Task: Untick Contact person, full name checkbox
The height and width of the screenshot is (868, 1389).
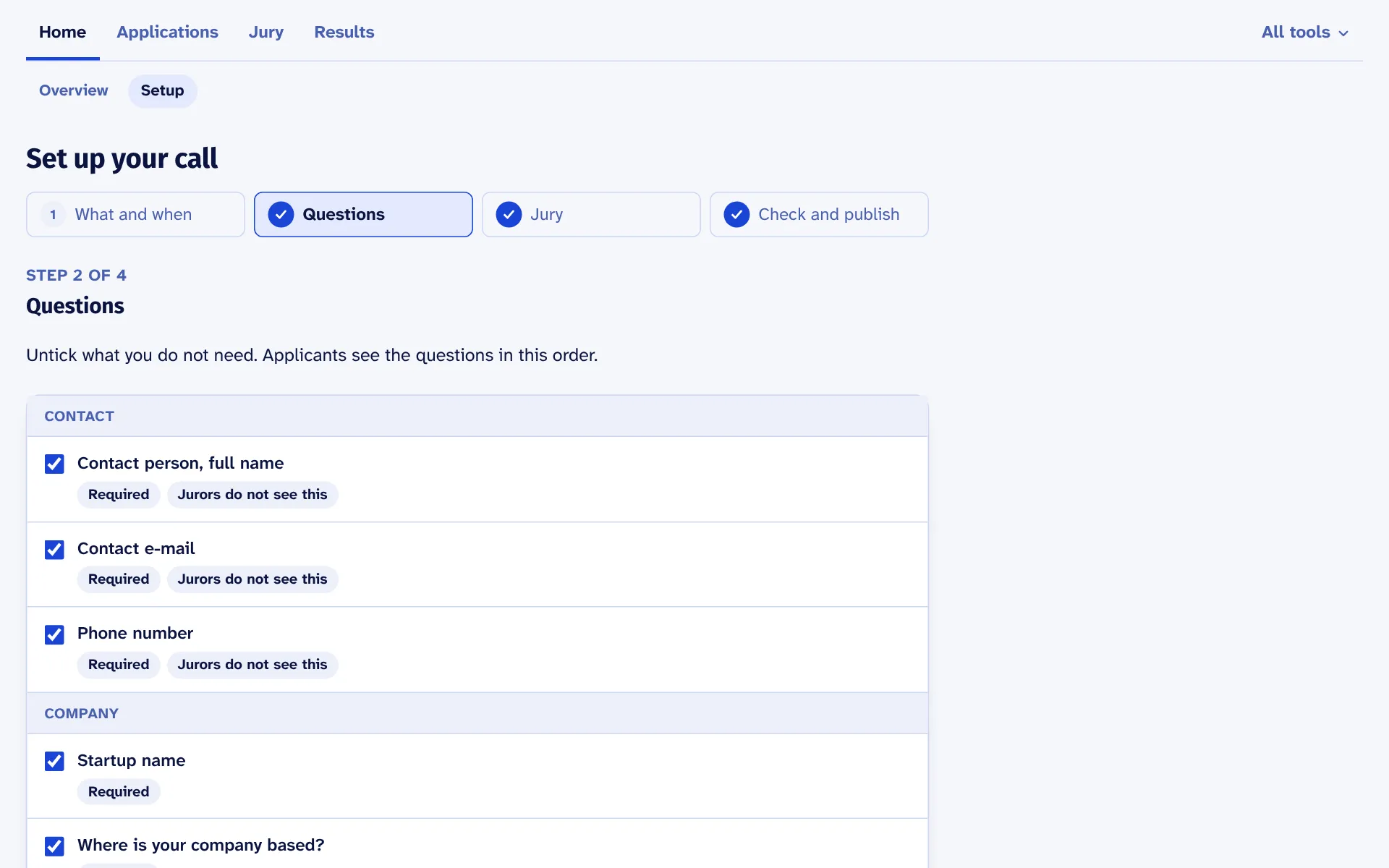Action: (x=54, y=464)
